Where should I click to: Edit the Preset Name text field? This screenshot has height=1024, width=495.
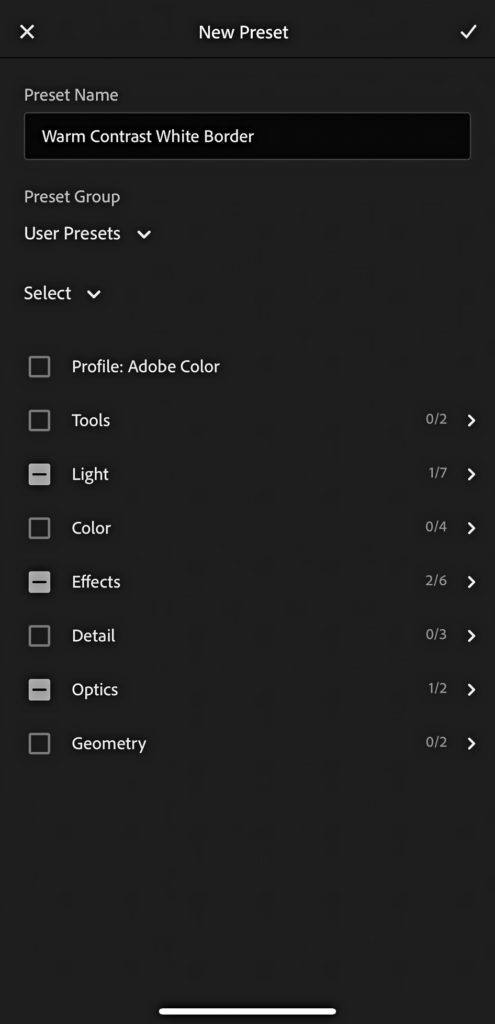(x=247, y=136)
